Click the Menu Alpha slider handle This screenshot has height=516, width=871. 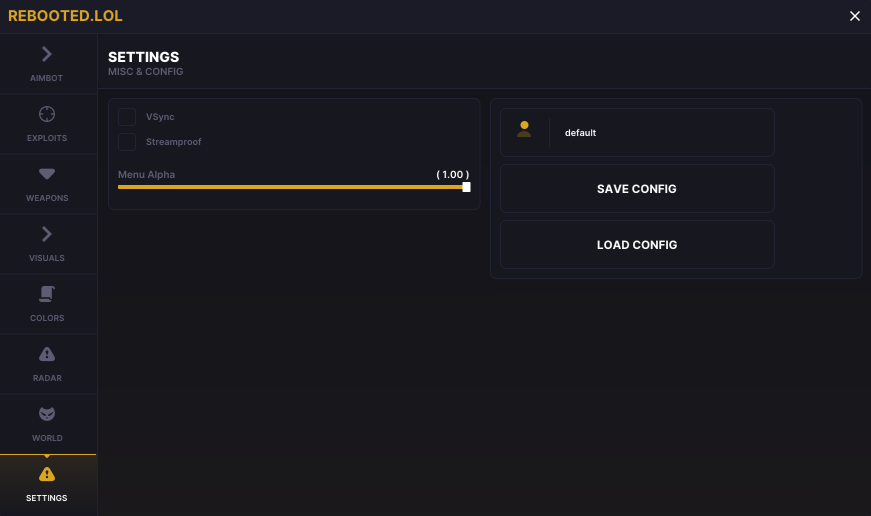click(466, 187)
